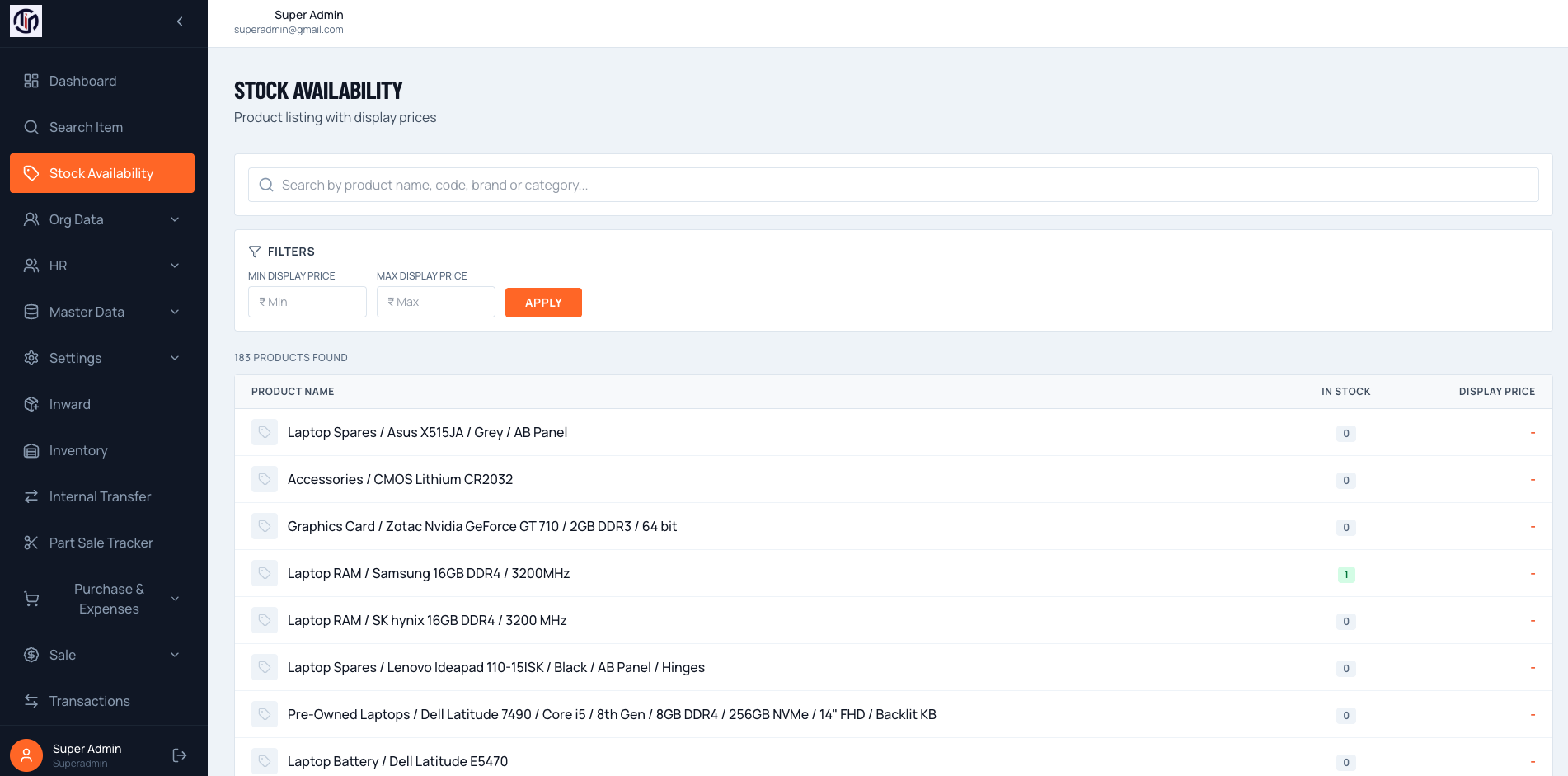This screenshot has height=776, width=1568.
Task: Apply the display price filter
Action: pyautogui.click(x=543, y=303)
